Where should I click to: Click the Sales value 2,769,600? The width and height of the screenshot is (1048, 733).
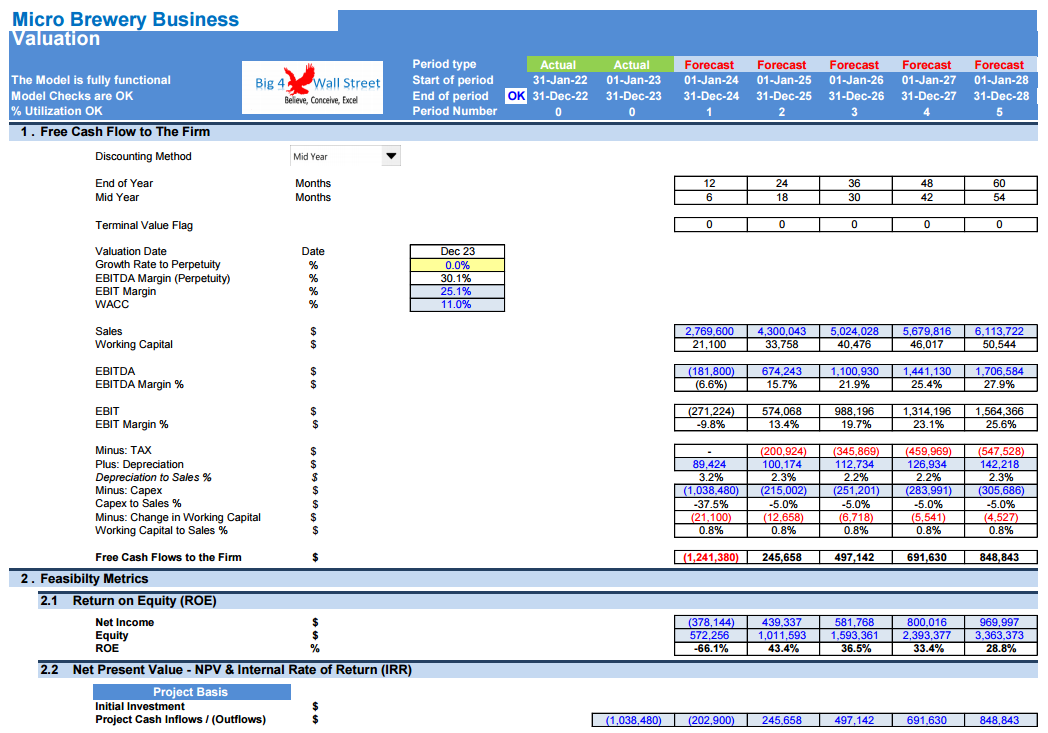tap(710, 331)
